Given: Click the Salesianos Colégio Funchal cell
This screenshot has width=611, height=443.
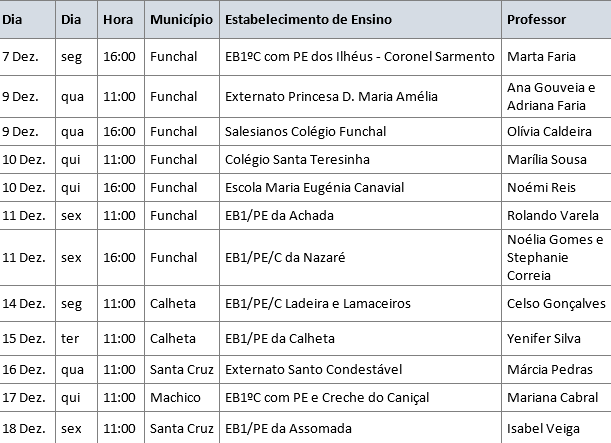Looking at the screenshot, I should (x=301, y=131).
